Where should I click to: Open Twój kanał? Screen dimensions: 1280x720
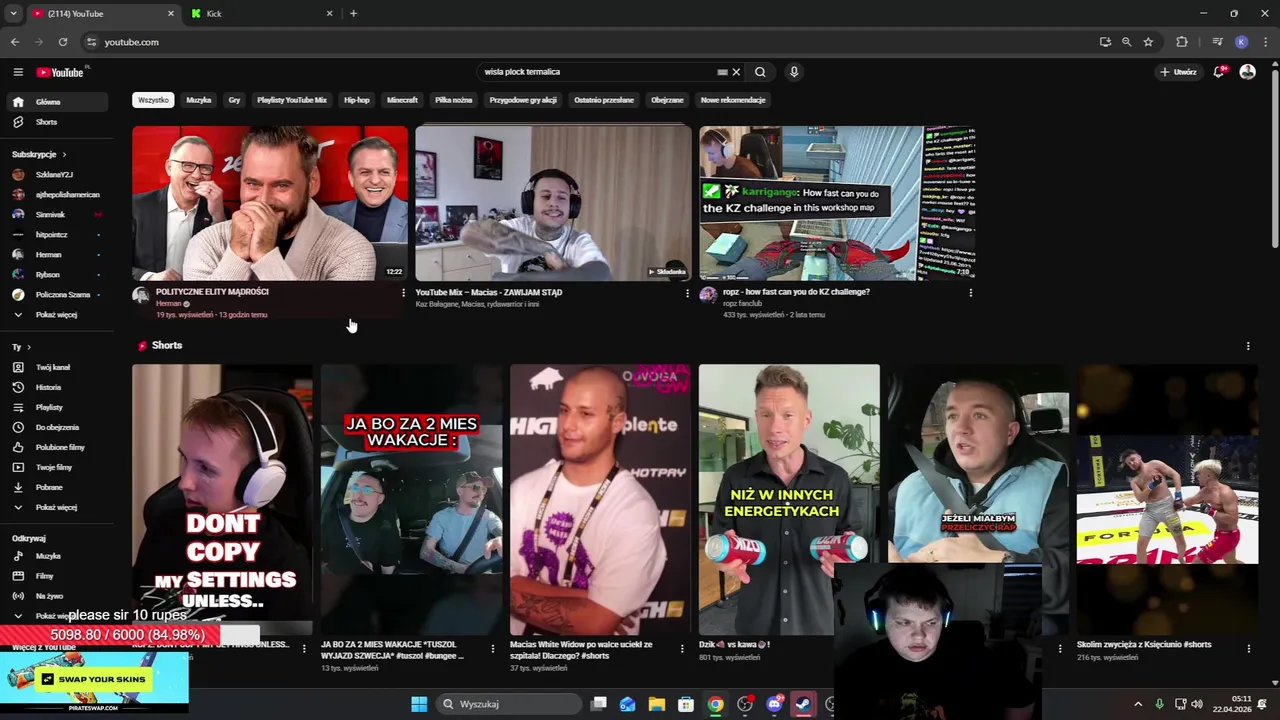tap(58, 367)
